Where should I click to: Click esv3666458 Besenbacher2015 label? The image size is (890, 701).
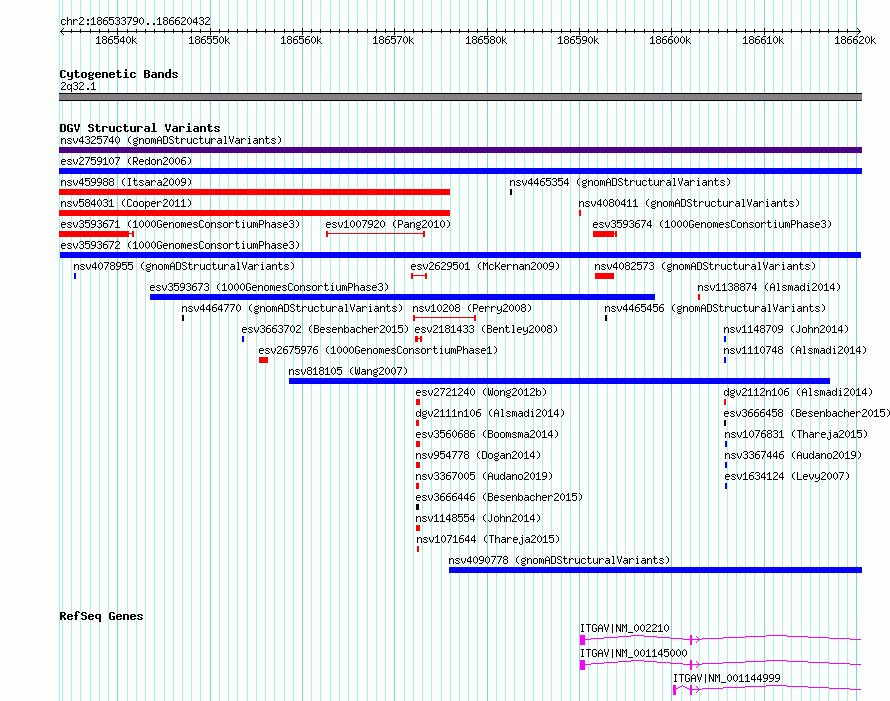[x=807, y=413]
